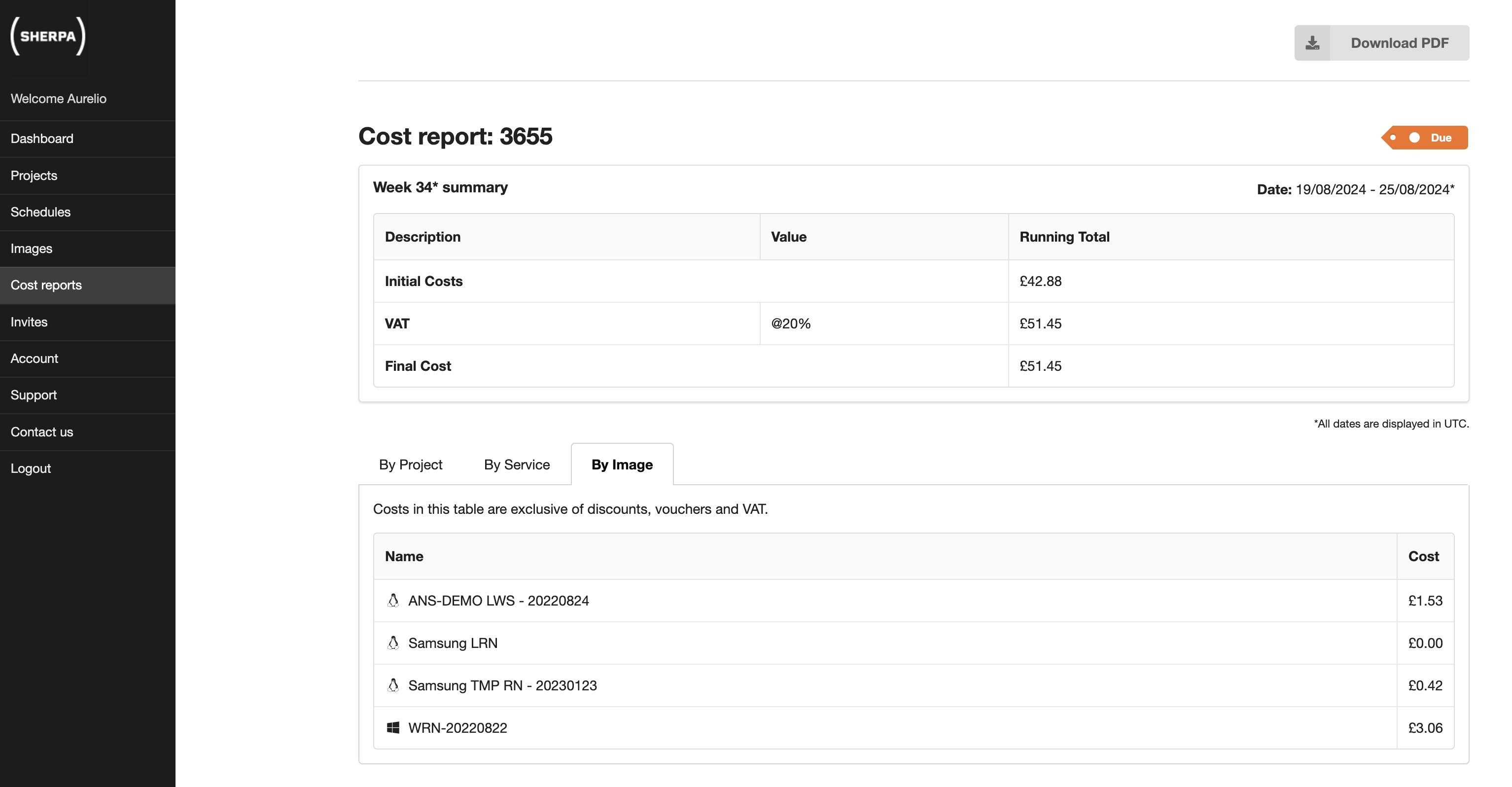Open Account settings

pos(34,358)
